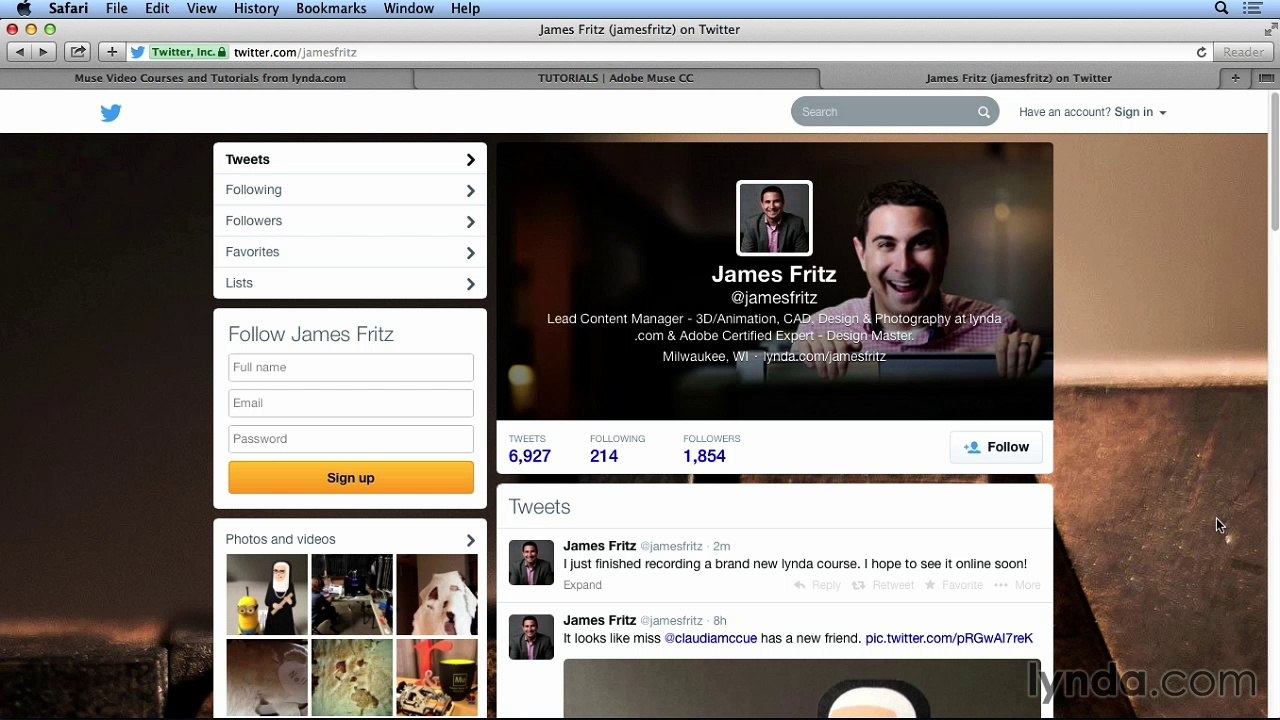Image resolution: width=1280 pixels, height=720 pixels.
Task: Reload the page with the refresh icon
Action: click(1201, 52)
